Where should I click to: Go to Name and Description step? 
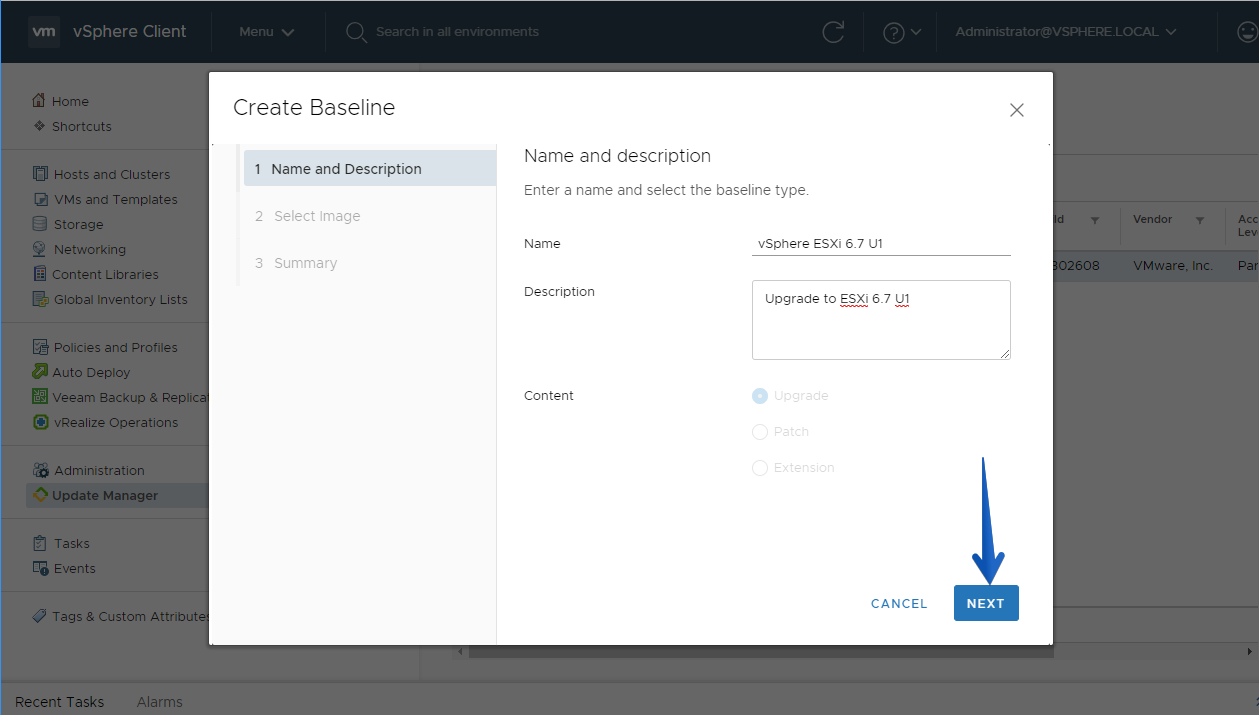pos(369,169)
